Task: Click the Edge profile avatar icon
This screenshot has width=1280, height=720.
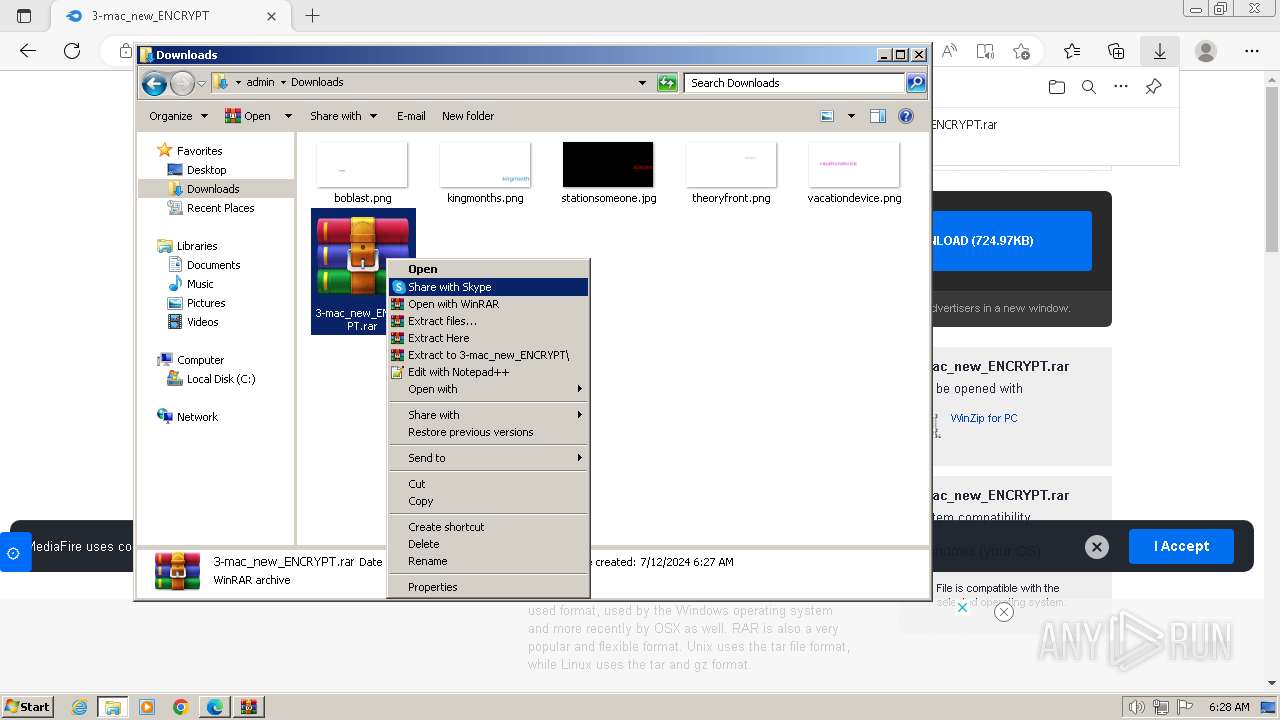Action: coord(1206,51)
